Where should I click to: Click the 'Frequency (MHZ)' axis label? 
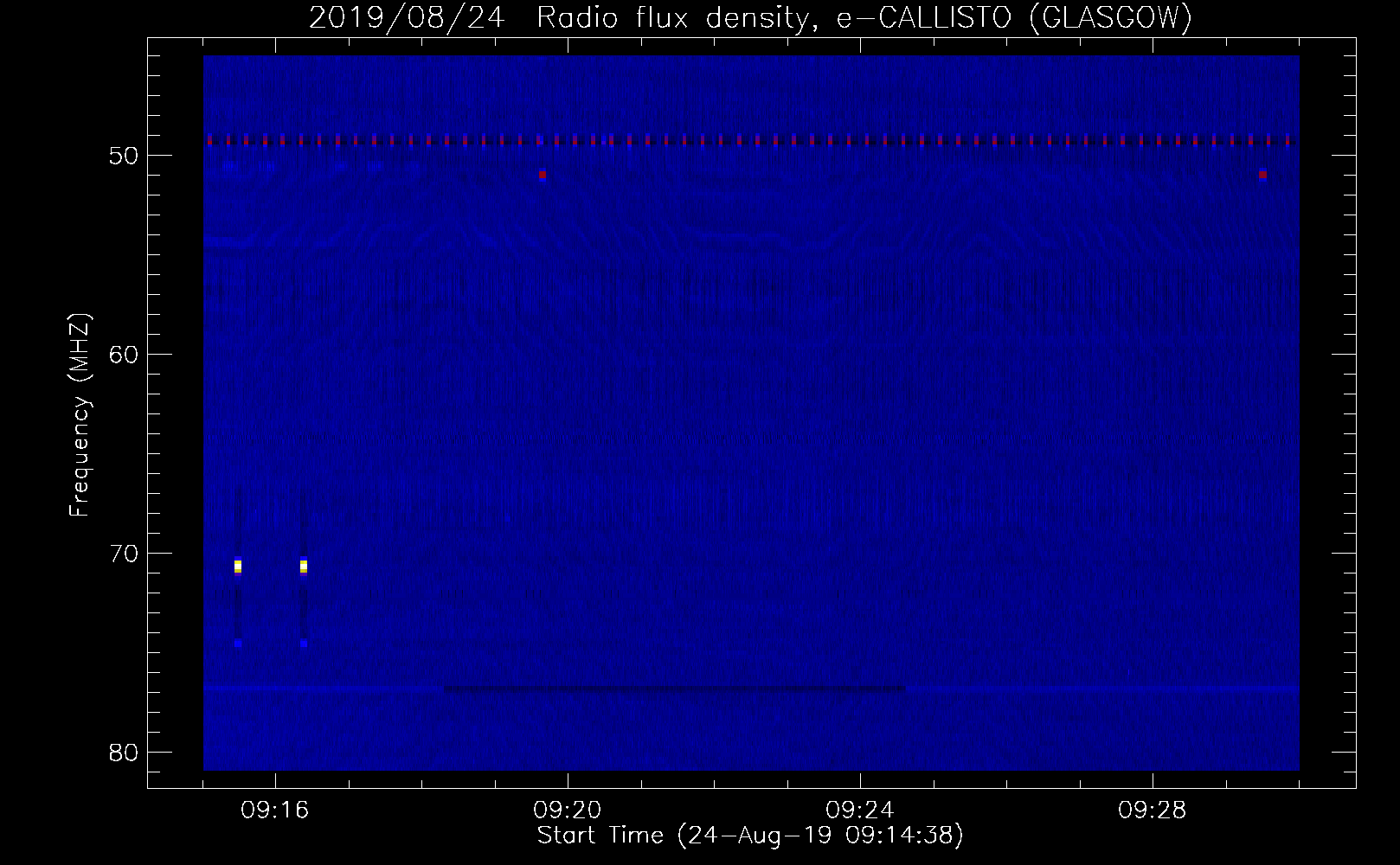tap(80, 415)
